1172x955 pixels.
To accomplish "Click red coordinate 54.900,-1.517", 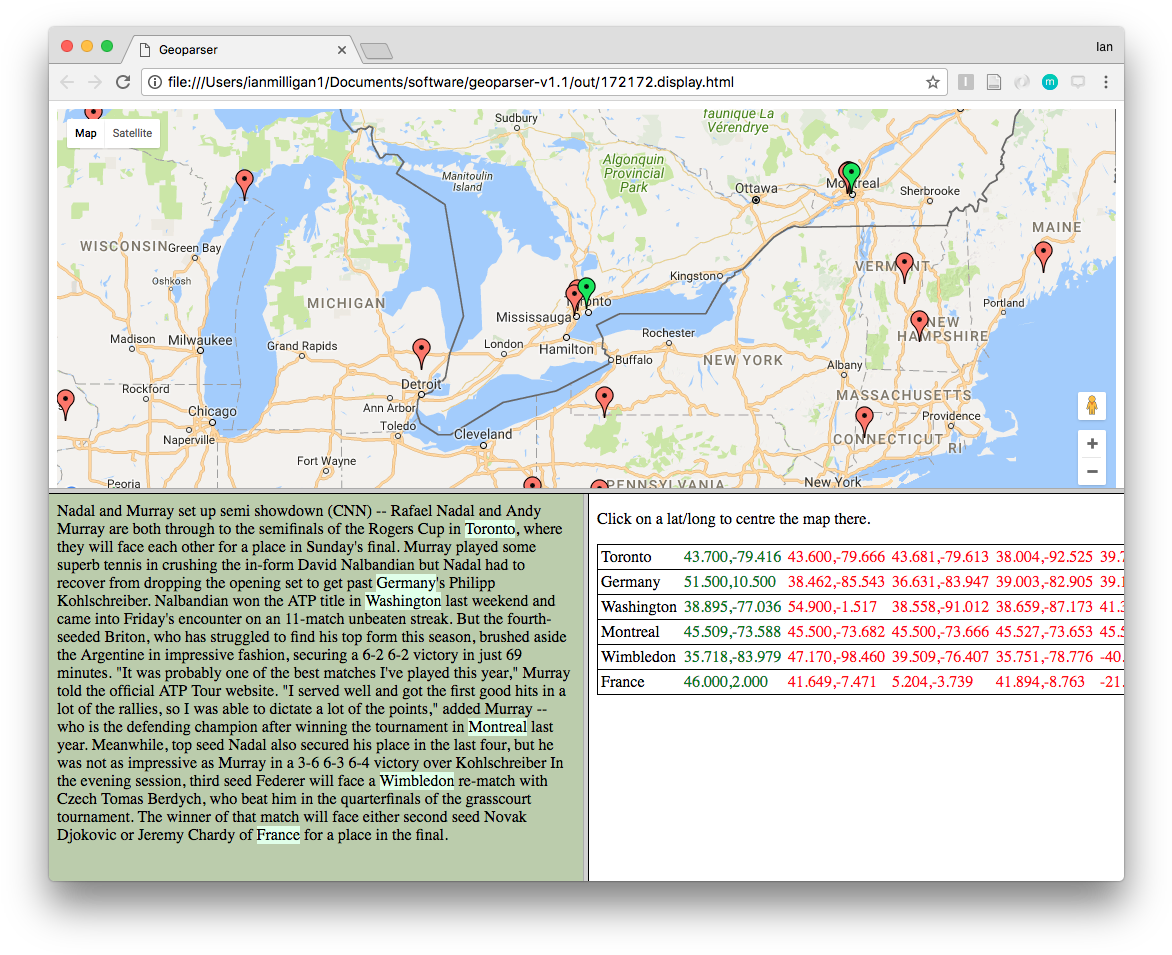I will pyautogui.click(x=832, y=607).
